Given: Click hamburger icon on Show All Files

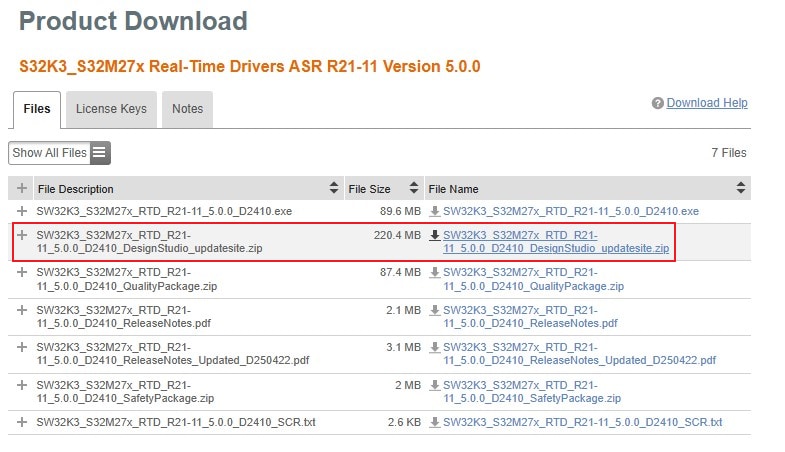Looking at the screenshot, I should [x=99, y=153].
